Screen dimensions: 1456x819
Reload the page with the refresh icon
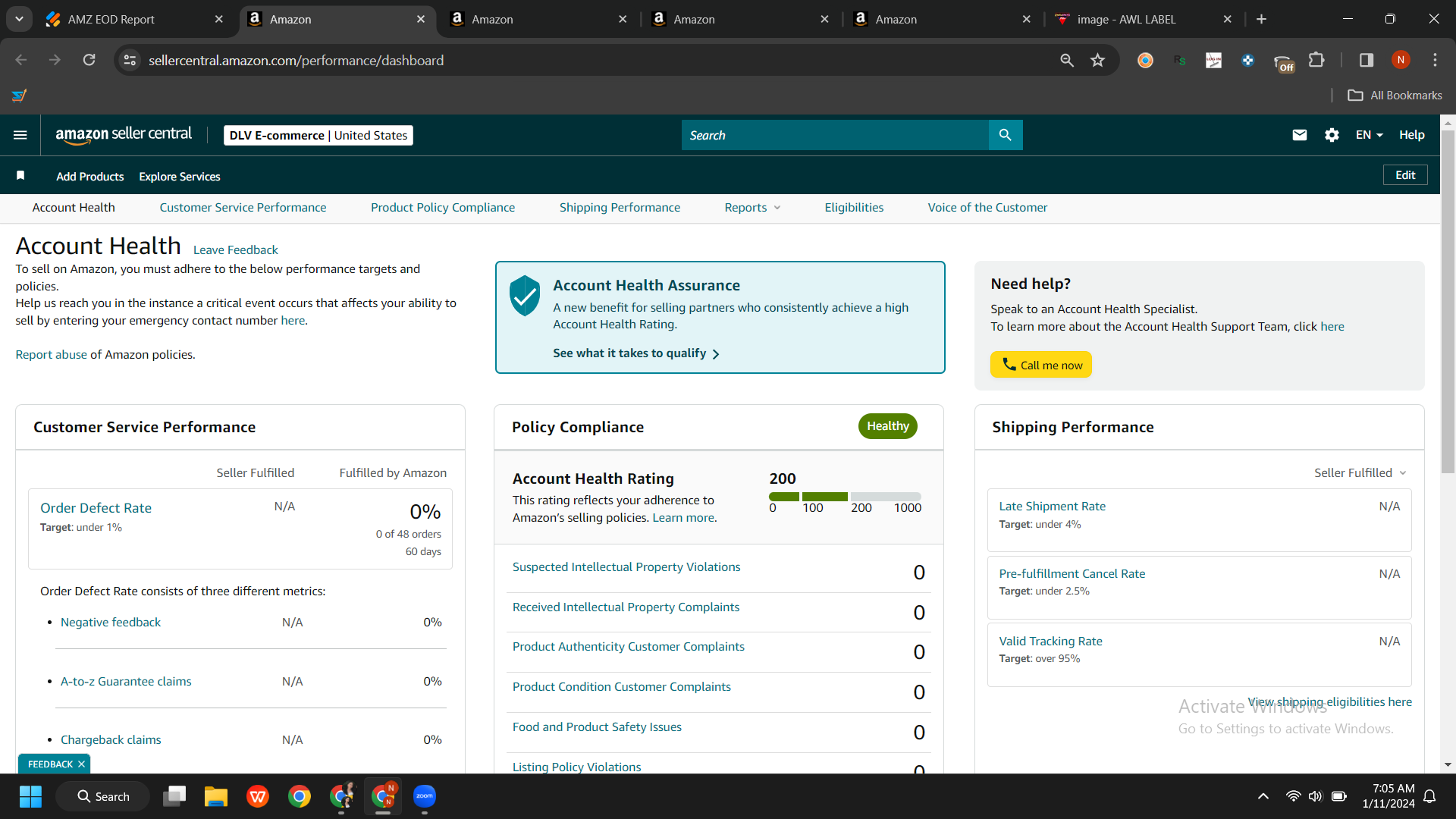pyautogui.click(x=89, y=60)
